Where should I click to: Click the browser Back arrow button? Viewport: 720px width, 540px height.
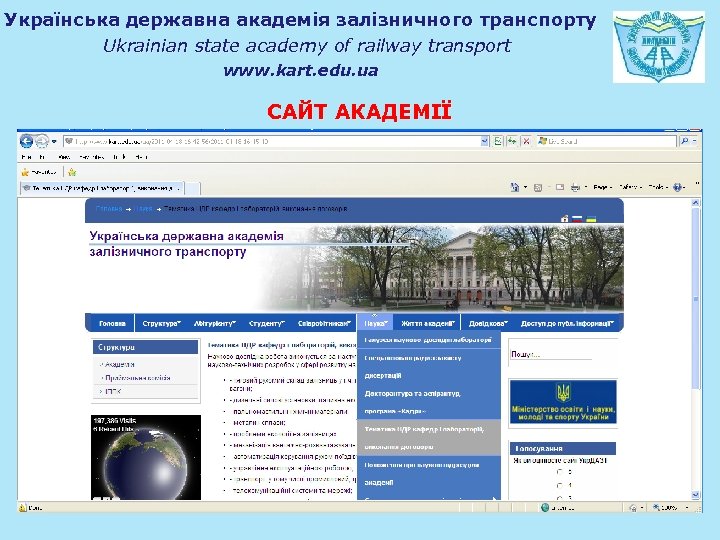coord(26,141)
